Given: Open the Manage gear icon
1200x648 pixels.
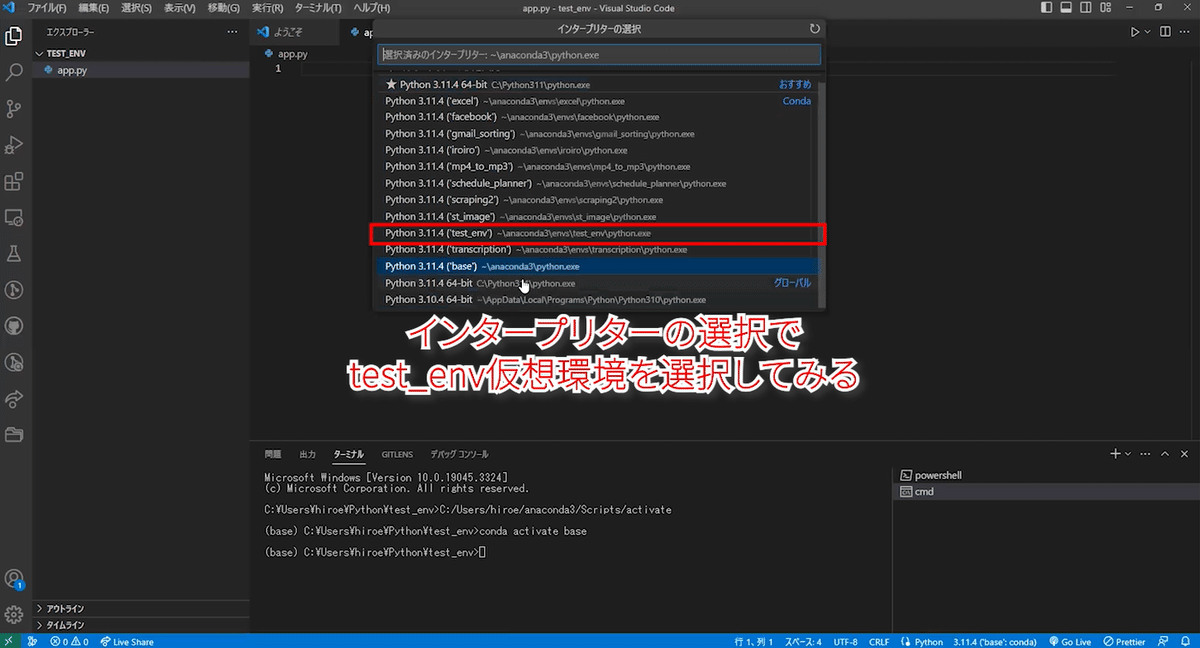Looking at the screenshot, I should pos(14,614).
